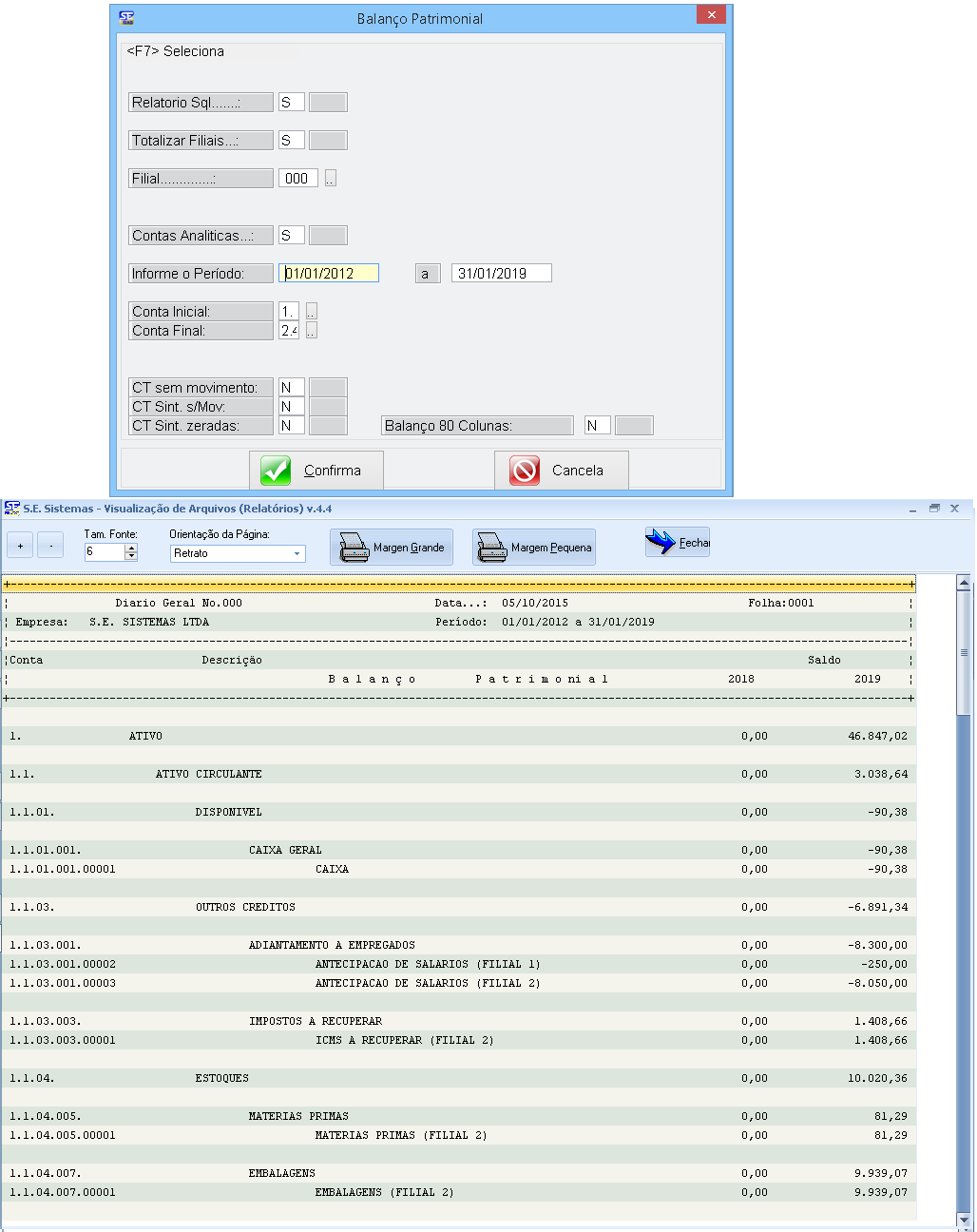Image resolution: width=977 pixels, height=1232 pixels.
Task: Click the minus zoom-out button
Action: (50, 546)
